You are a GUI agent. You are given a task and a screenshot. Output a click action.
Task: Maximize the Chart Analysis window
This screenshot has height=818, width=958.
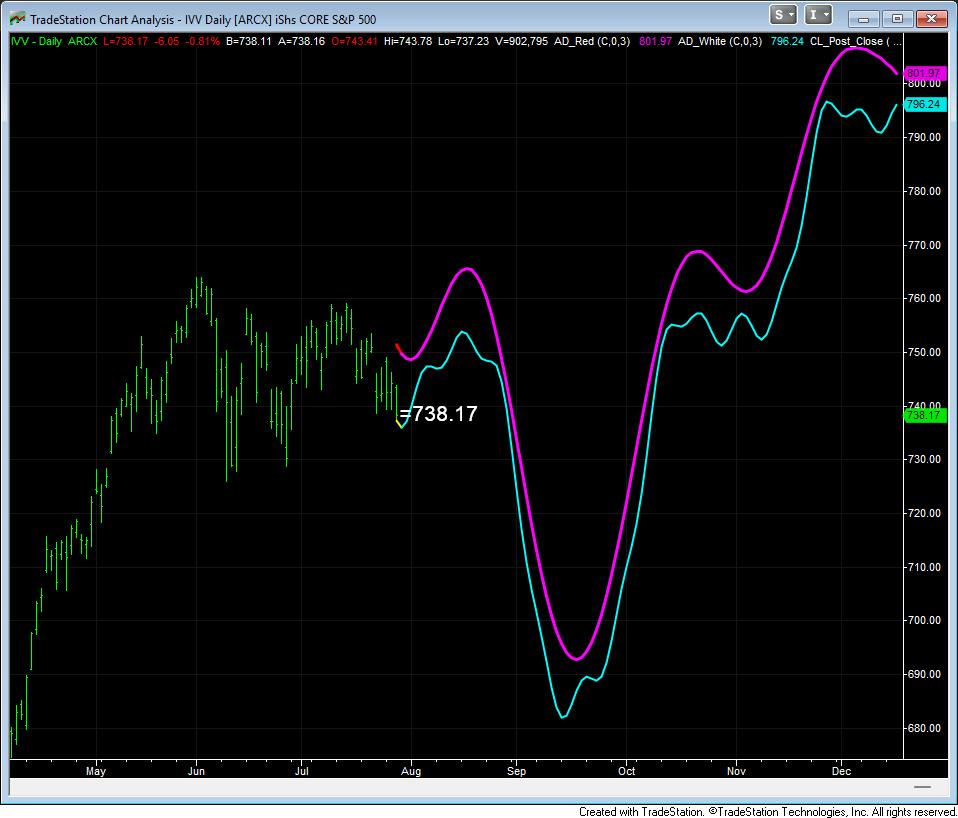(897, 19)
